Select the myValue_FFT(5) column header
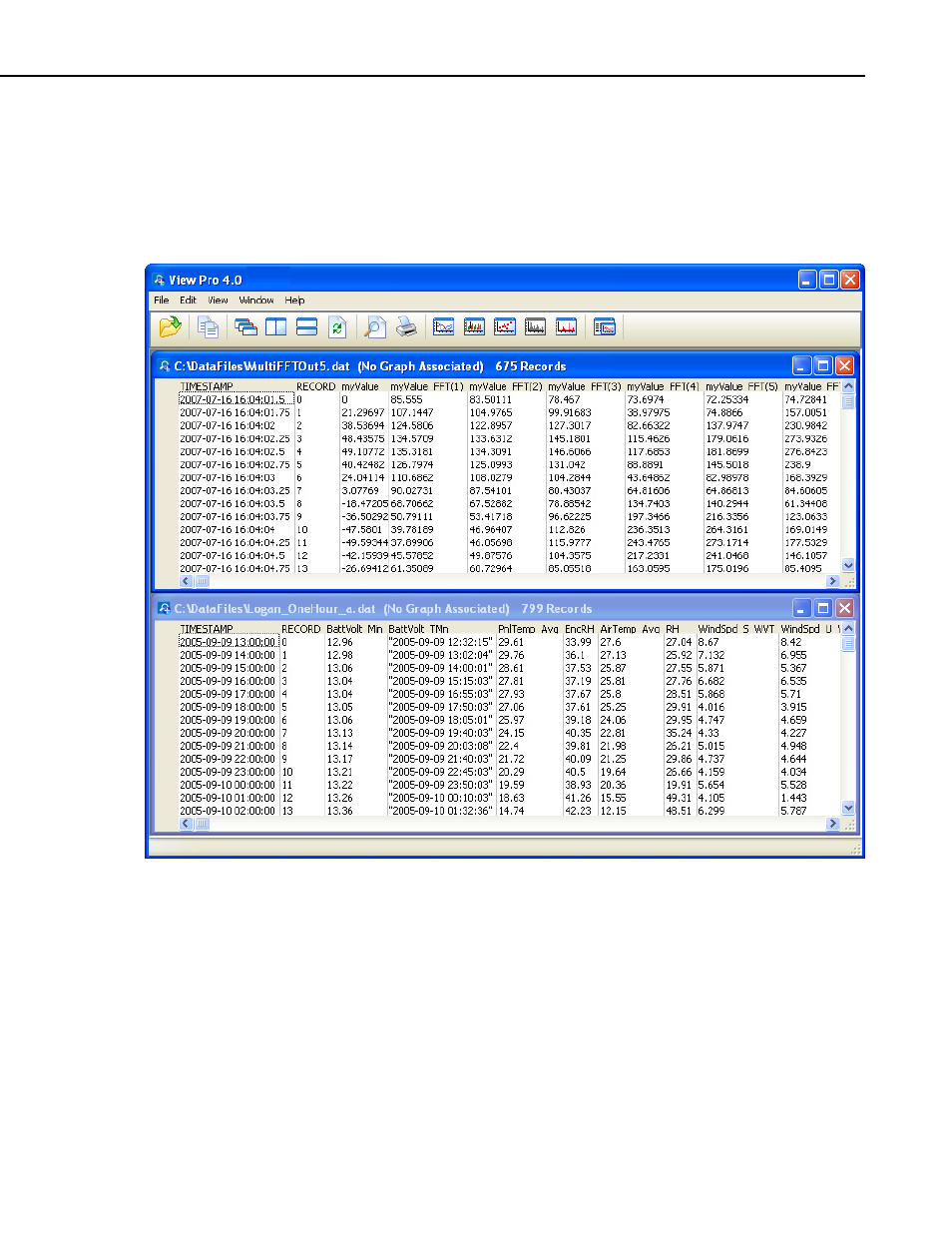 (x=741, y=386)
